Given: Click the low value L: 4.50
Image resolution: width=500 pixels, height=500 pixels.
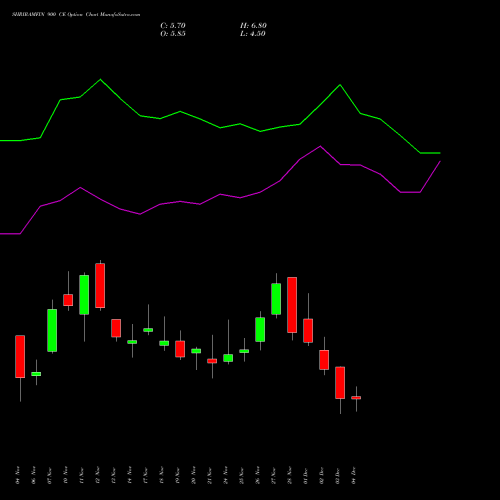Looking at the screenshot, I should click(x=253, y=34).
